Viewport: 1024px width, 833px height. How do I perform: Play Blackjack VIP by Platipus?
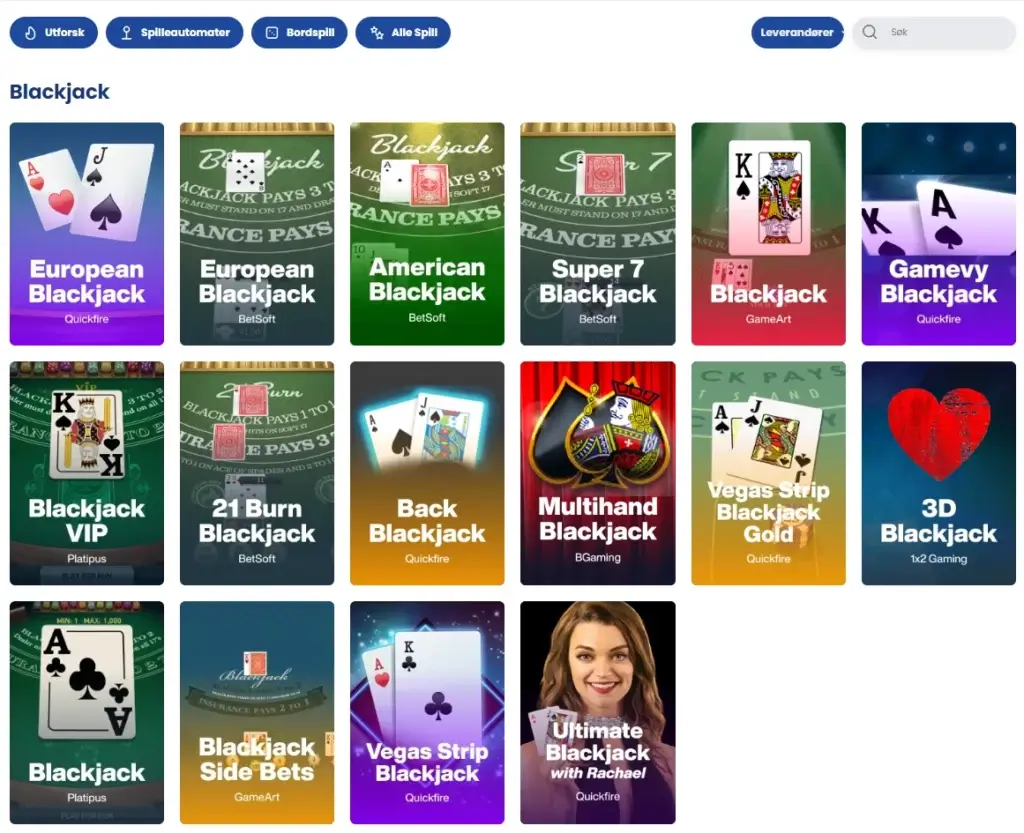(87, 473)
